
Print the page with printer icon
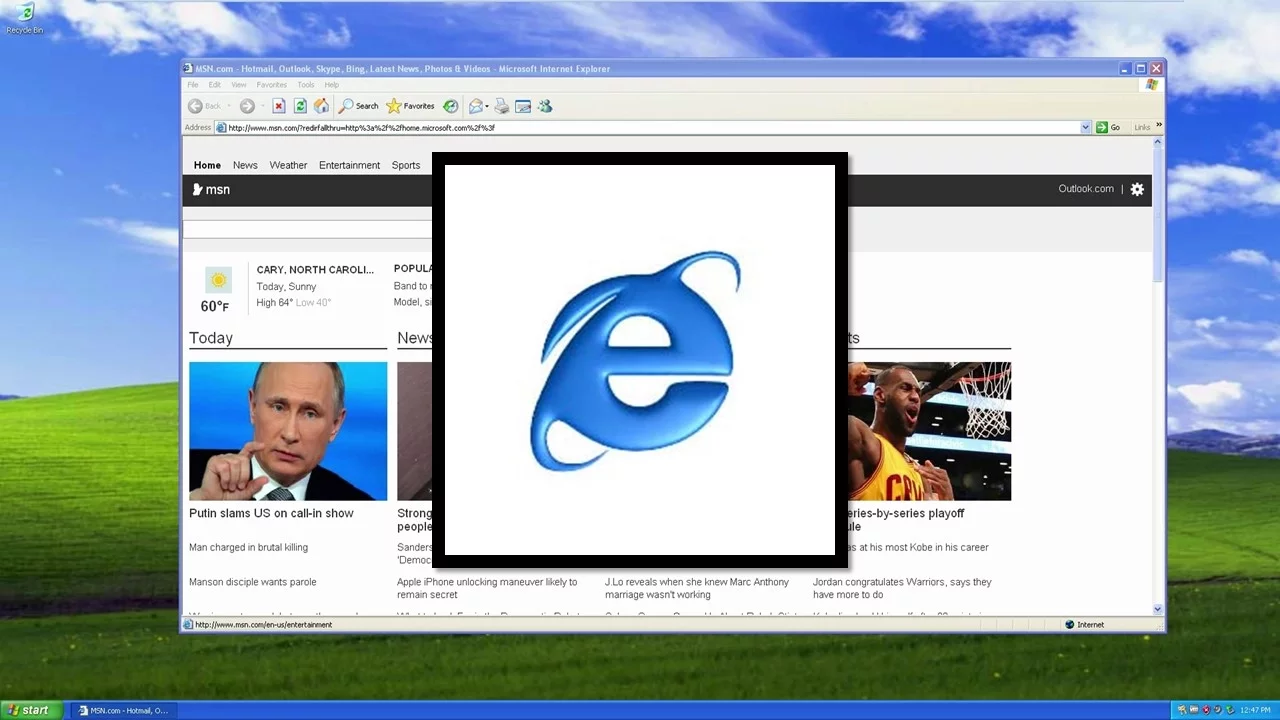click(x=502, y=106)
